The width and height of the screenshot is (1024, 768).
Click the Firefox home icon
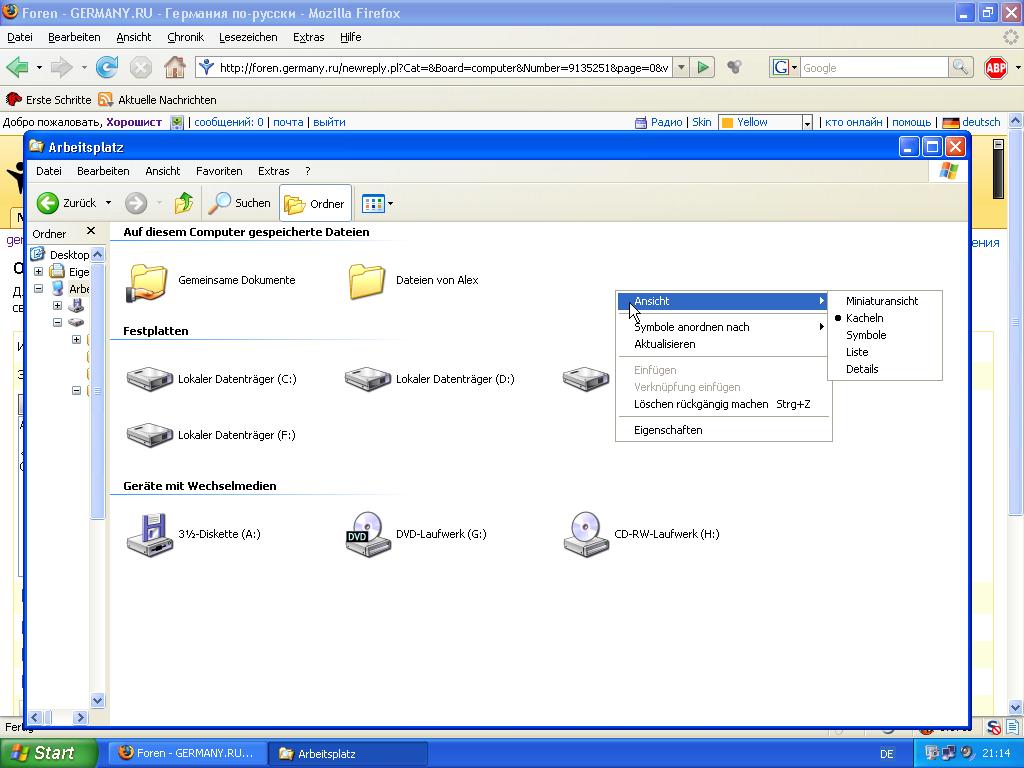point(175,68)
